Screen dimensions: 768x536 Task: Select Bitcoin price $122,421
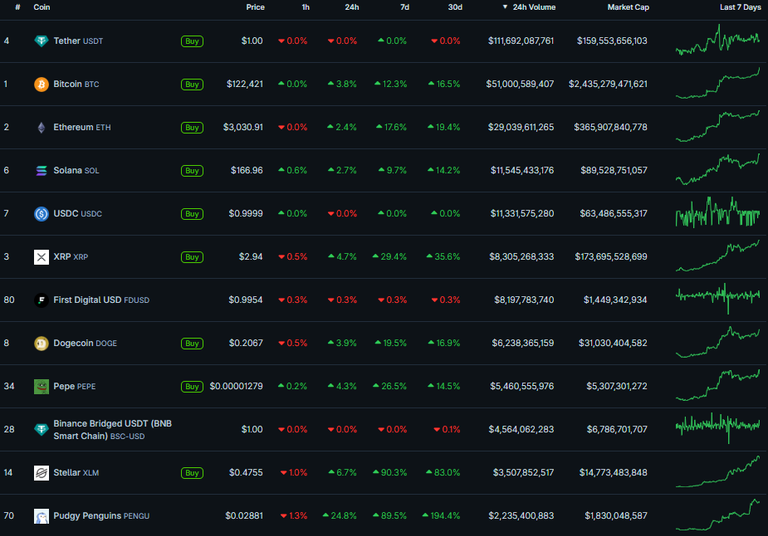[244, 84]
